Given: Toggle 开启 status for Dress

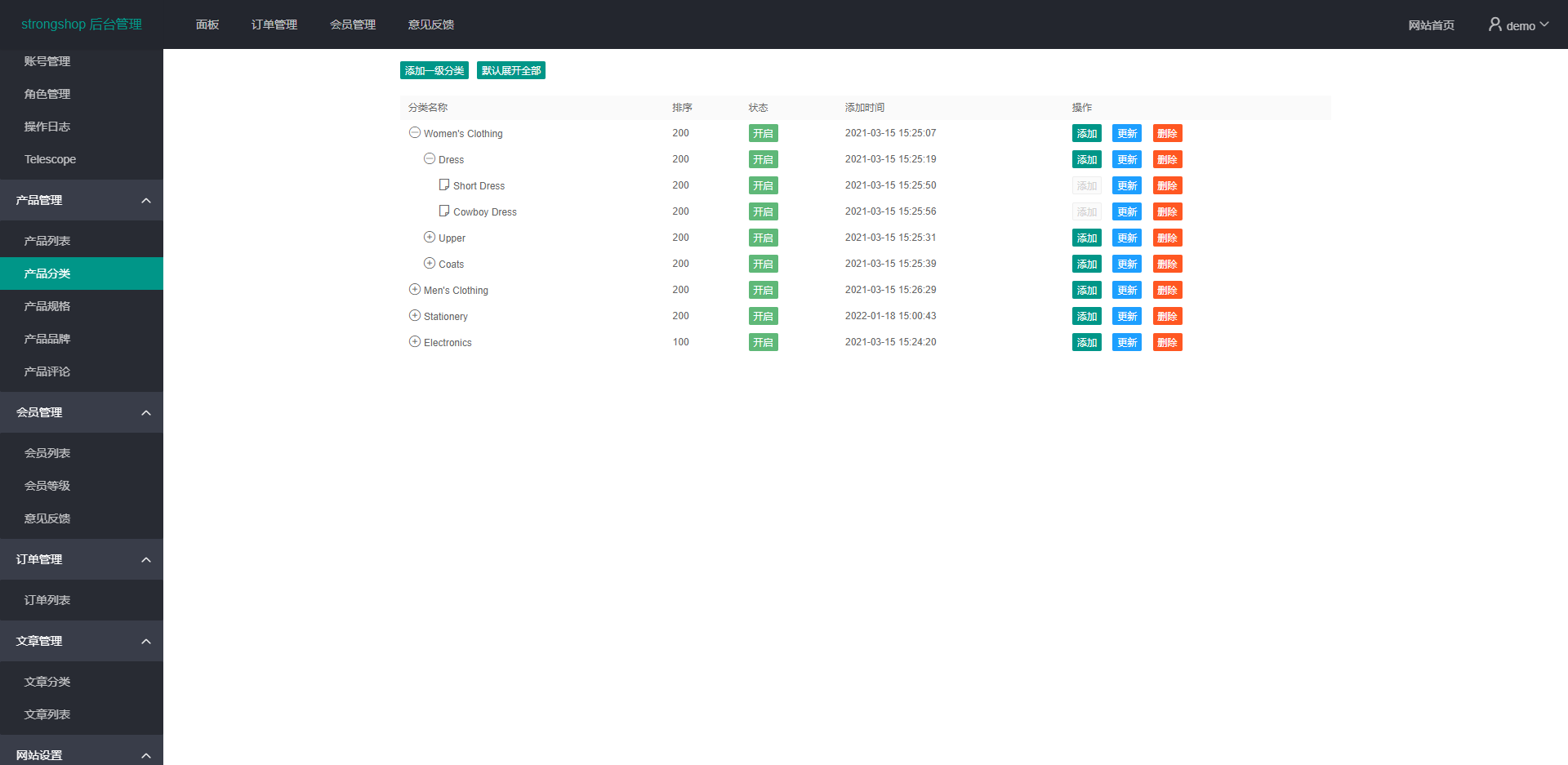Looking at the screenshot, I should [764, 159].
